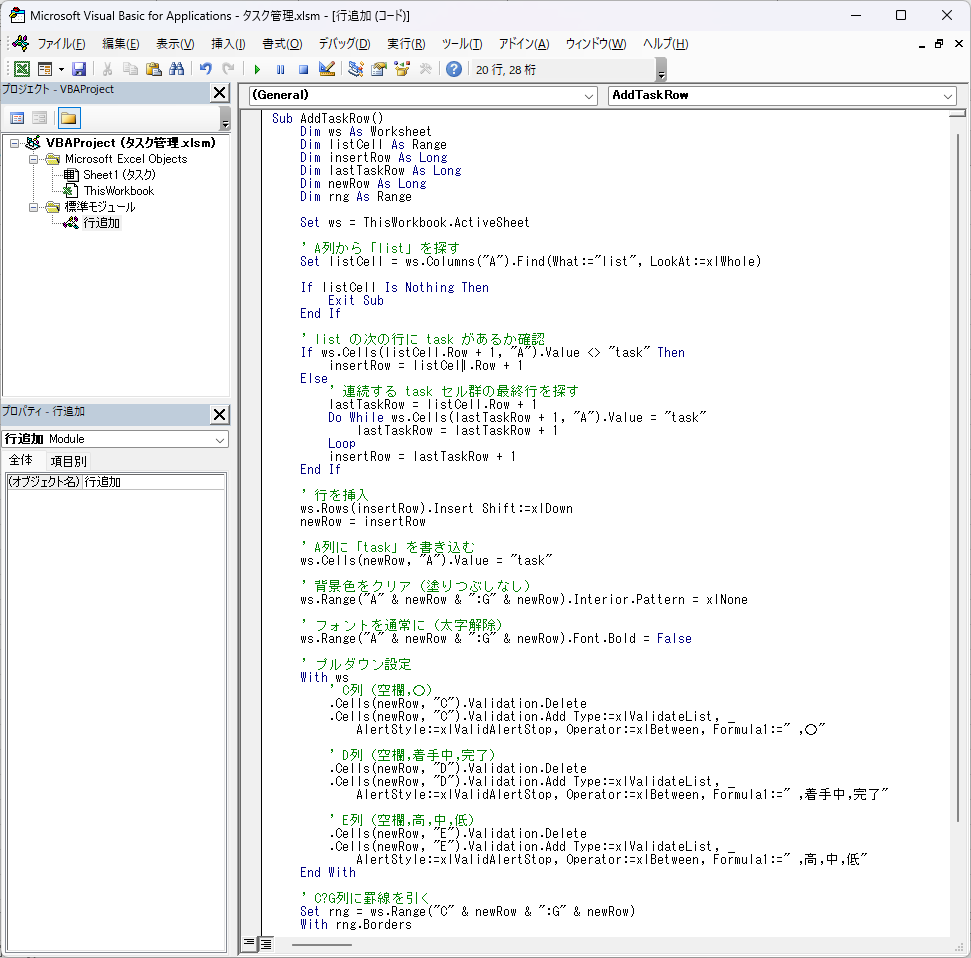The height and width of the screenshot is (958, 971).
Task: Click the (オブジェクト名) value field
Action: [154, 482]
